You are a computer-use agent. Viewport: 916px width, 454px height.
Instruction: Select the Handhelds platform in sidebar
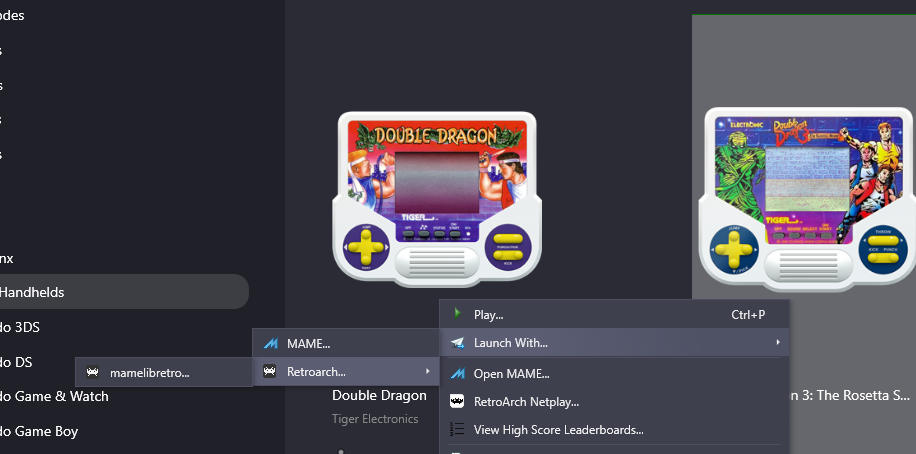tap(123, 292)
